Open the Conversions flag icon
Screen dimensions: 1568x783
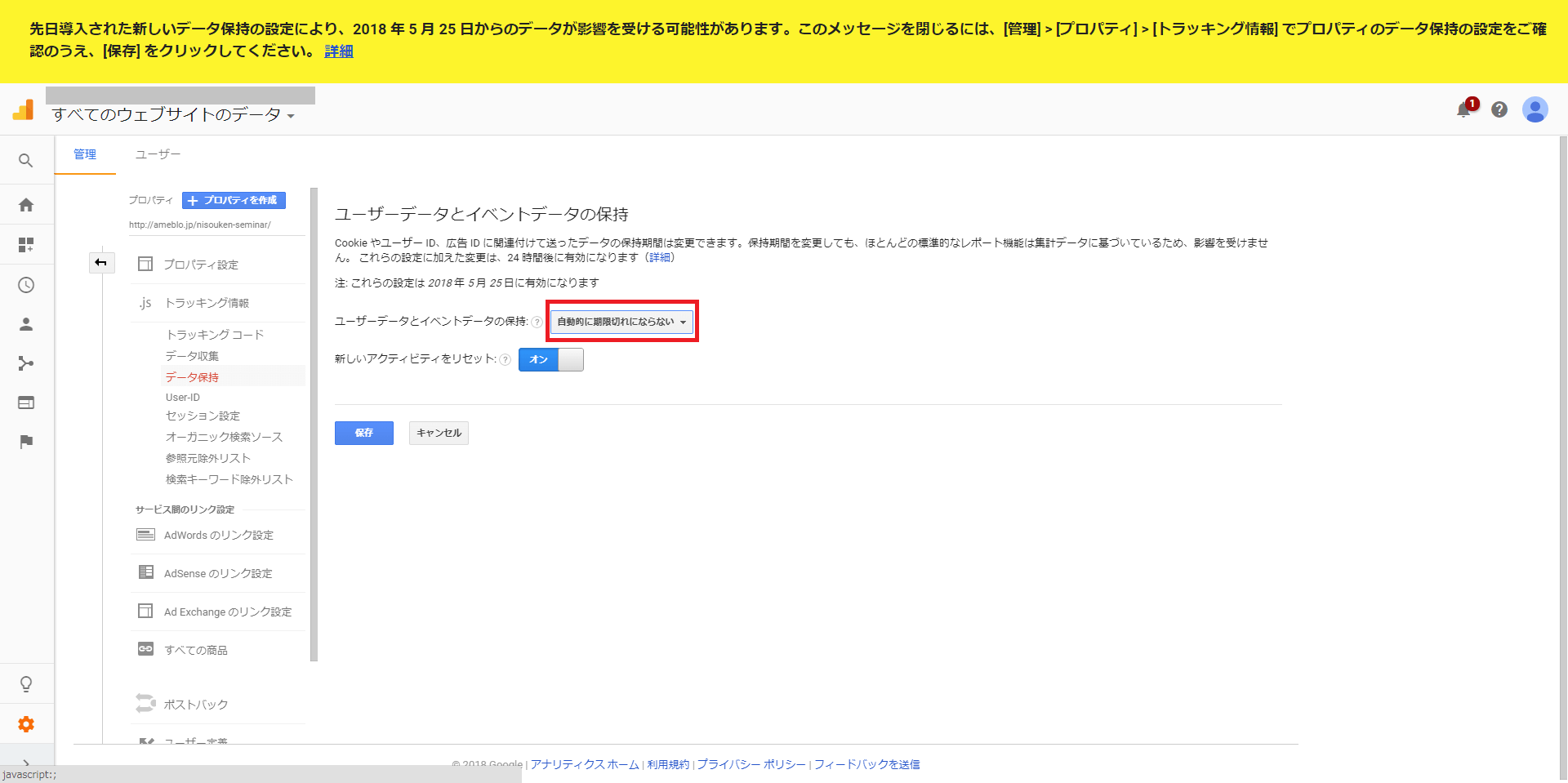tap(26, 442)
